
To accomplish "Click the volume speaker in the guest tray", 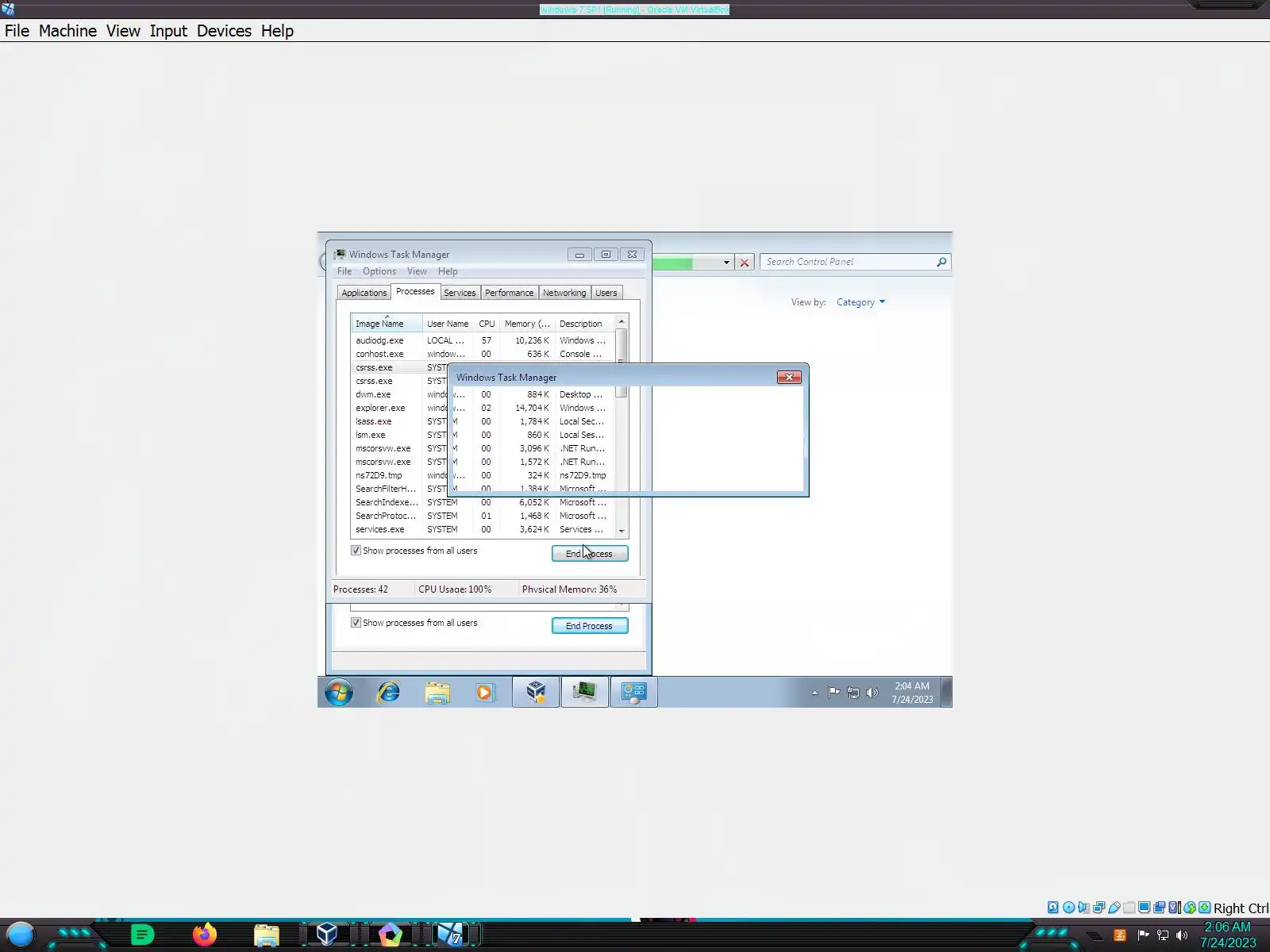I will pos(872,693).
